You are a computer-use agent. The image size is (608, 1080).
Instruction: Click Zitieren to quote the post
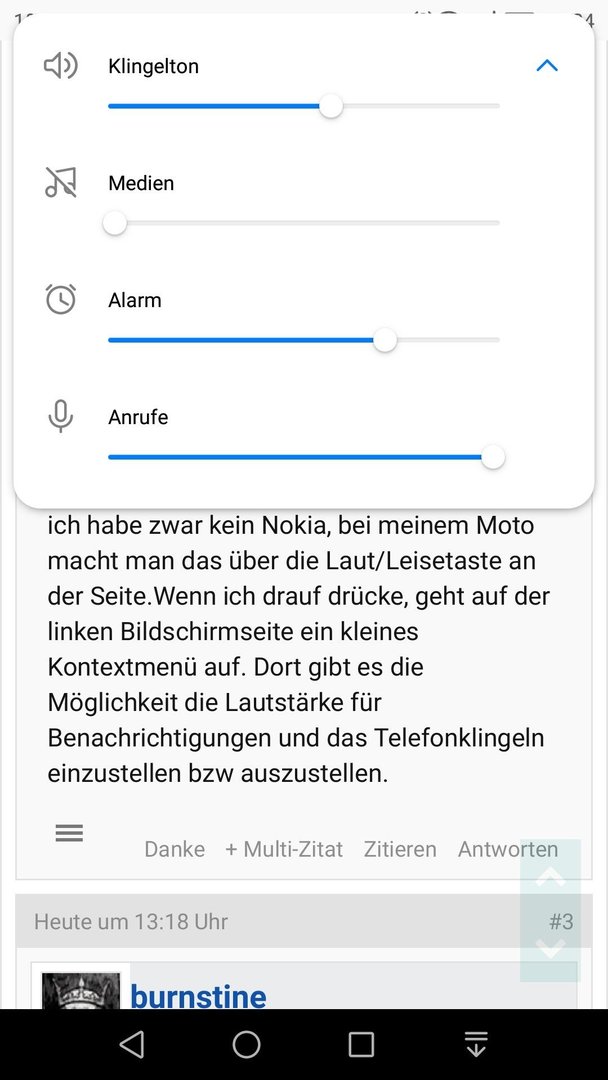(400, 849)
